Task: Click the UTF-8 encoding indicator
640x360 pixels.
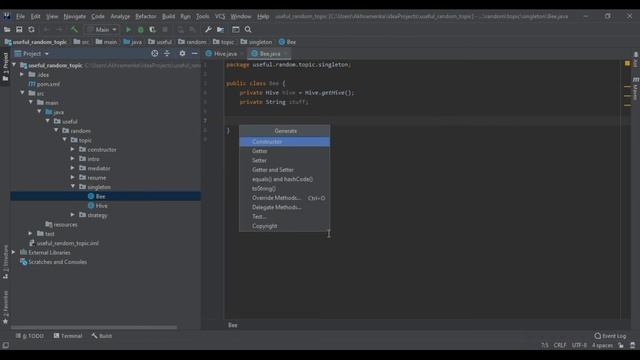Action: 579,345
